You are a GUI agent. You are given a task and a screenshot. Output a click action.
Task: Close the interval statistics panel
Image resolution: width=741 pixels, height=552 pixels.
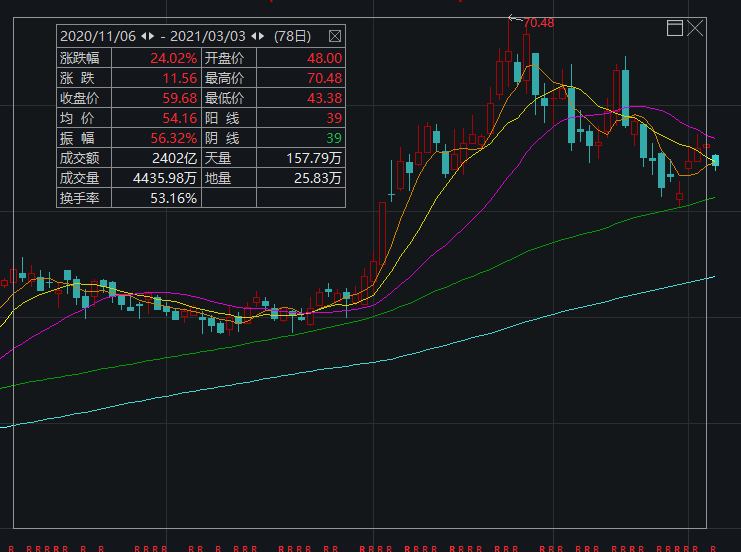click(335, 35)
